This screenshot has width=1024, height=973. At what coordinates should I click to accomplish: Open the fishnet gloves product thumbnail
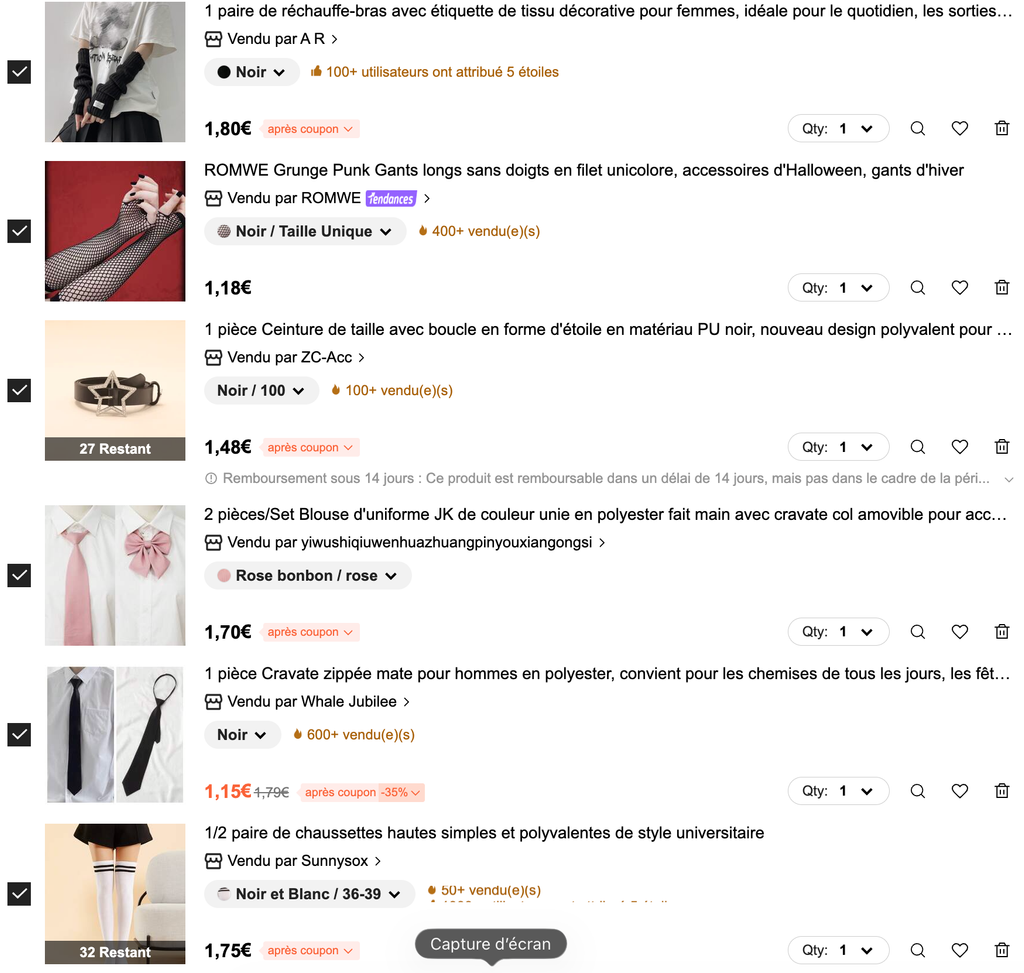[115, 231]
